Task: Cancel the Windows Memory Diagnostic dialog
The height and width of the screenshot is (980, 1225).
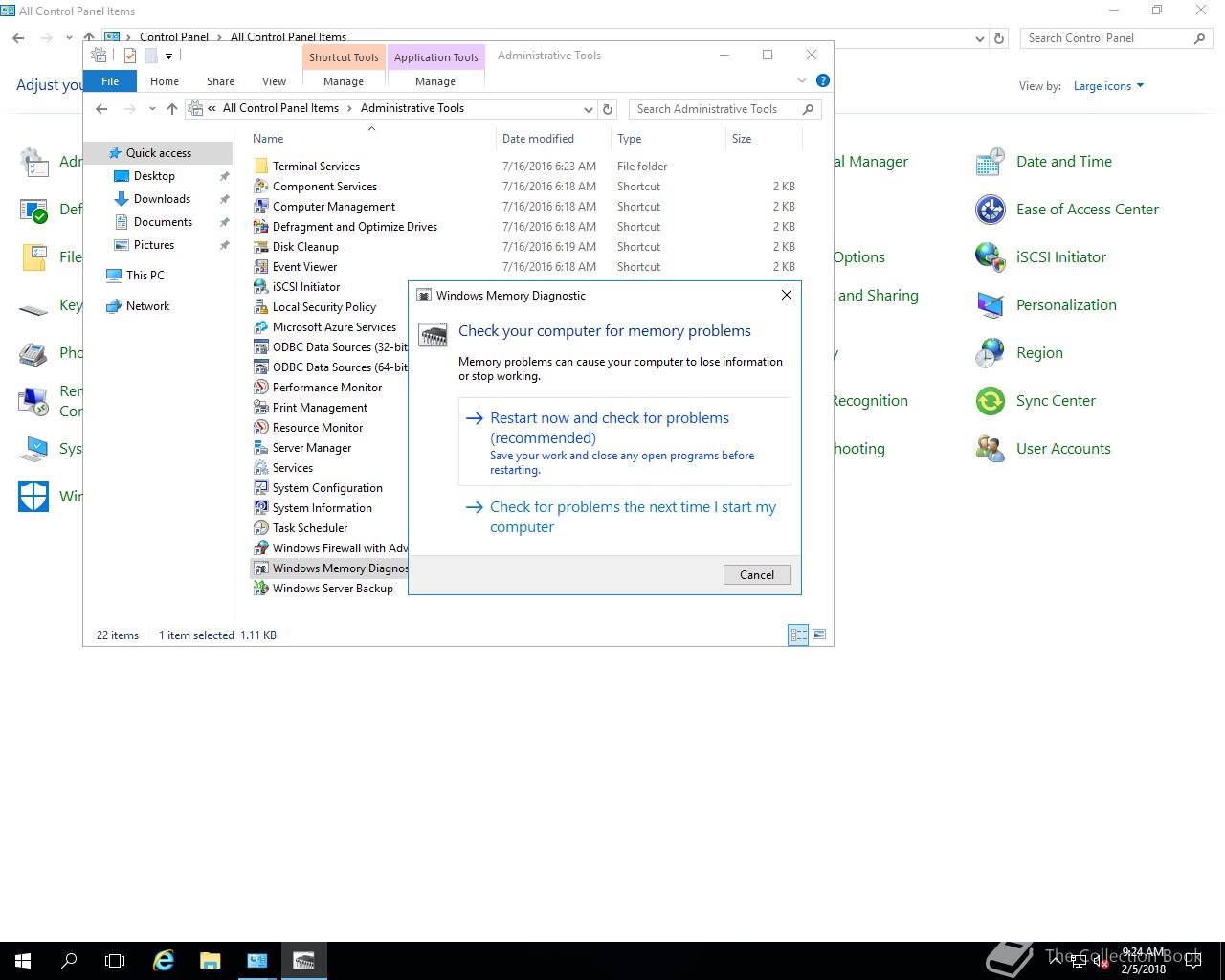Action: (757, 575)
